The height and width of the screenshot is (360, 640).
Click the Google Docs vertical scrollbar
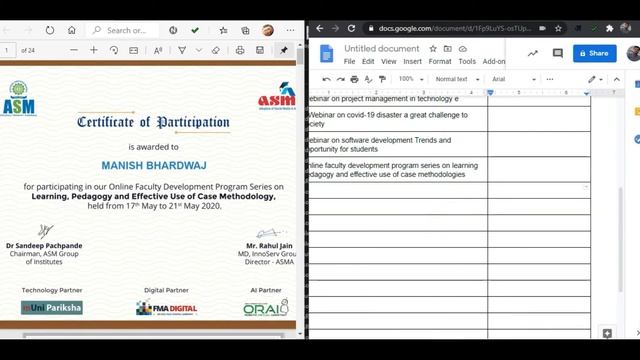[x=620, y=239]
